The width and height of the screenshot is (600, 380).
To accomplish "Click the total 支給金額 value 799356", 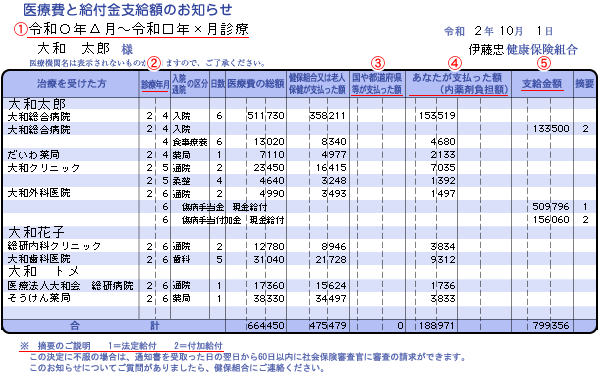I will tap(551, 326).
